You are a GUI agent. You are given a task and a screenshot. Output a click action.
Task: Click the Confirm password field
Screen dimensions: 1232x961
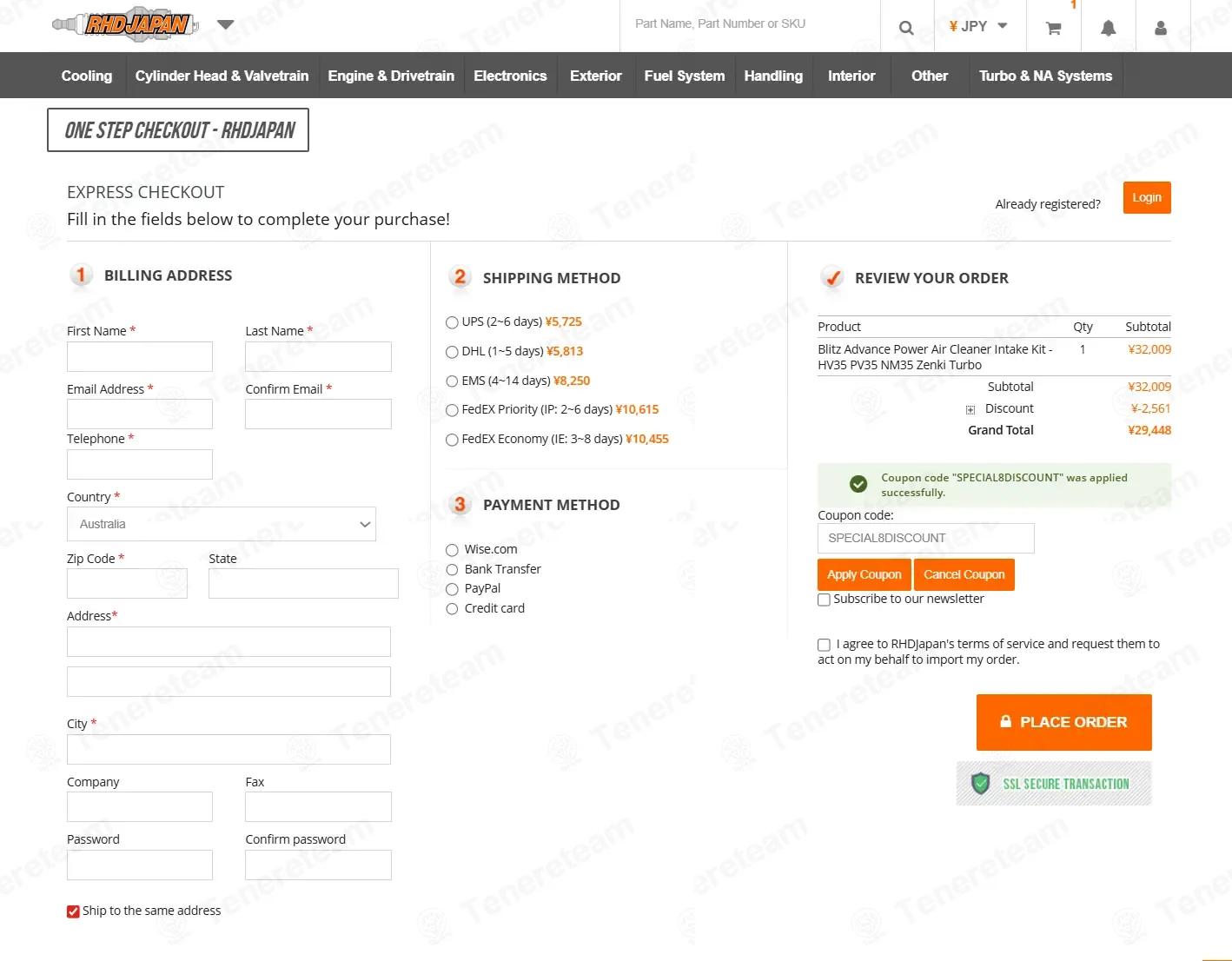point(318,865)
